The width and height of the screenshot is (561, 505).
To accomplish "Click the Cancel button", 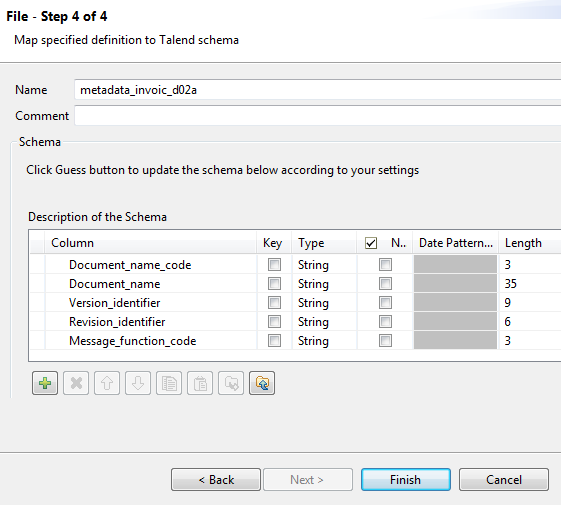I will click(x=504, y=480).
